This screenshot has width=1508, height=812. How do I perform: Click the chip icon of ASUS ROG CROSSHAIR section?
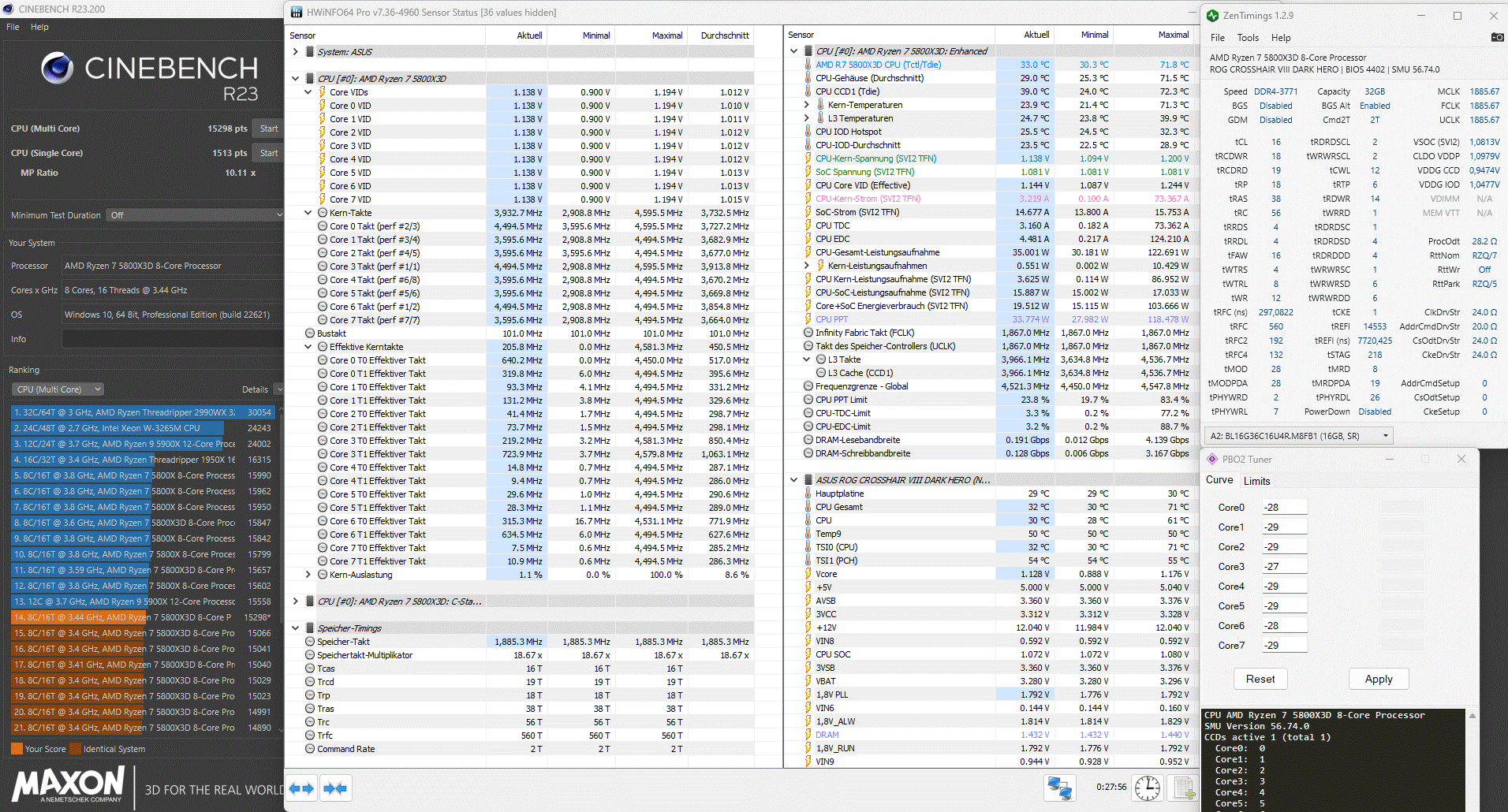point(808,480)
